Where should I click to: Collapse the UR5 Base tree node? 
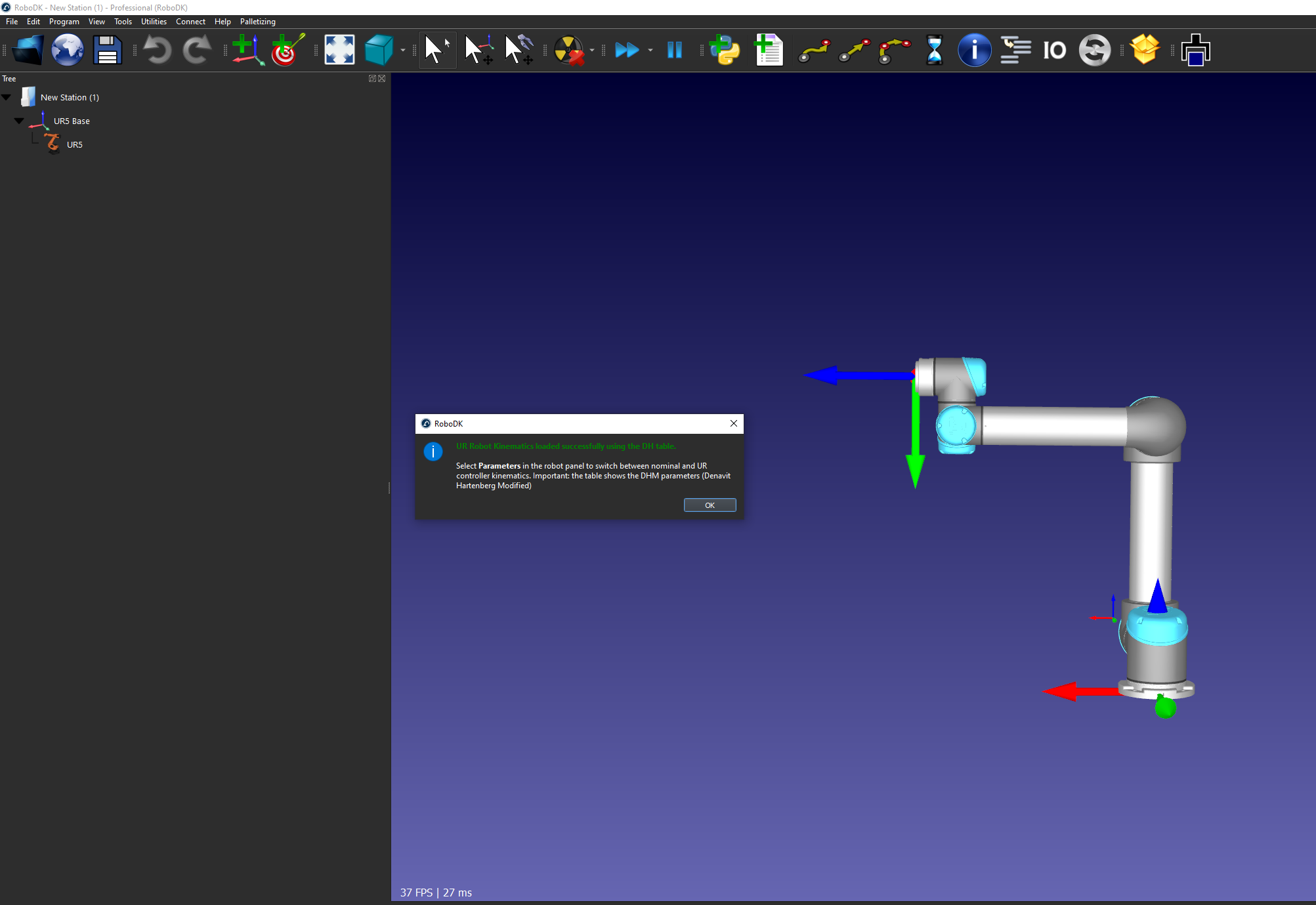(x=19, y=121)
